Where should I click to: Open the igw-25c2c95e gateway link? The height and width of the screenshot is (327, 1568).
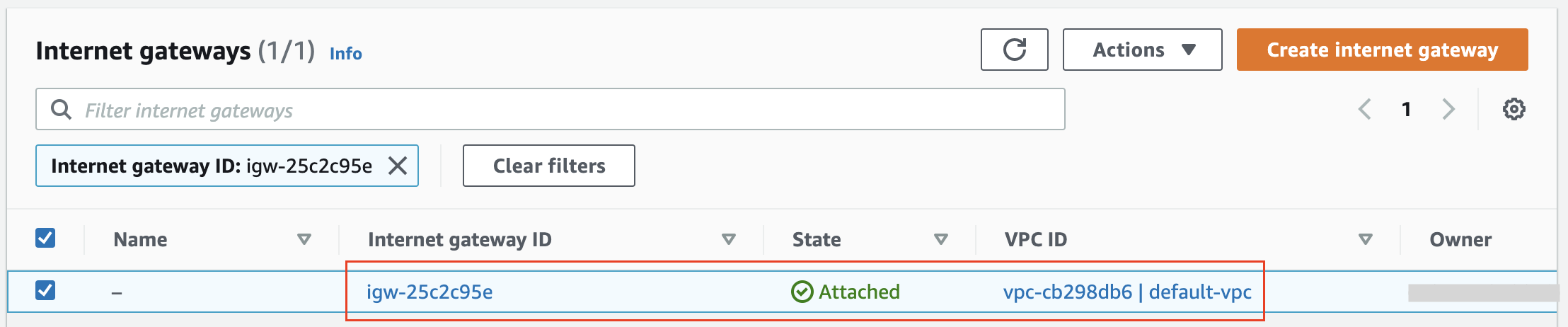[x=430, y=292]
